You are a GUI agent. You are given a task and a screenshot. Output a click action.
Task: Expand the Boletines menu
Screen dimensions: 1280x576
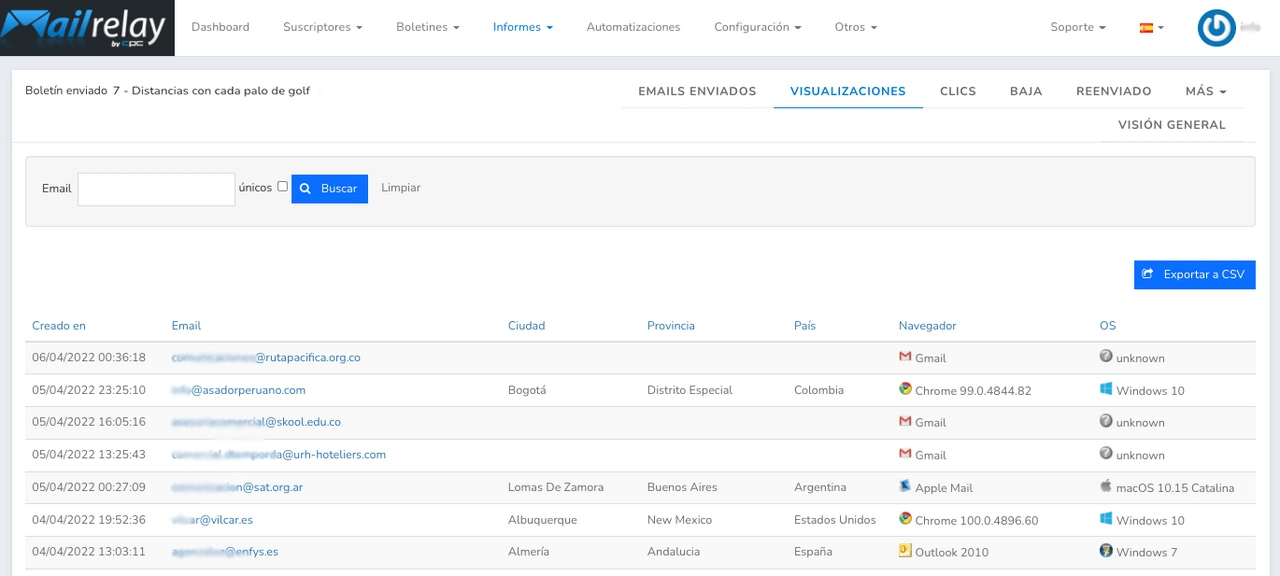[427, 27]
